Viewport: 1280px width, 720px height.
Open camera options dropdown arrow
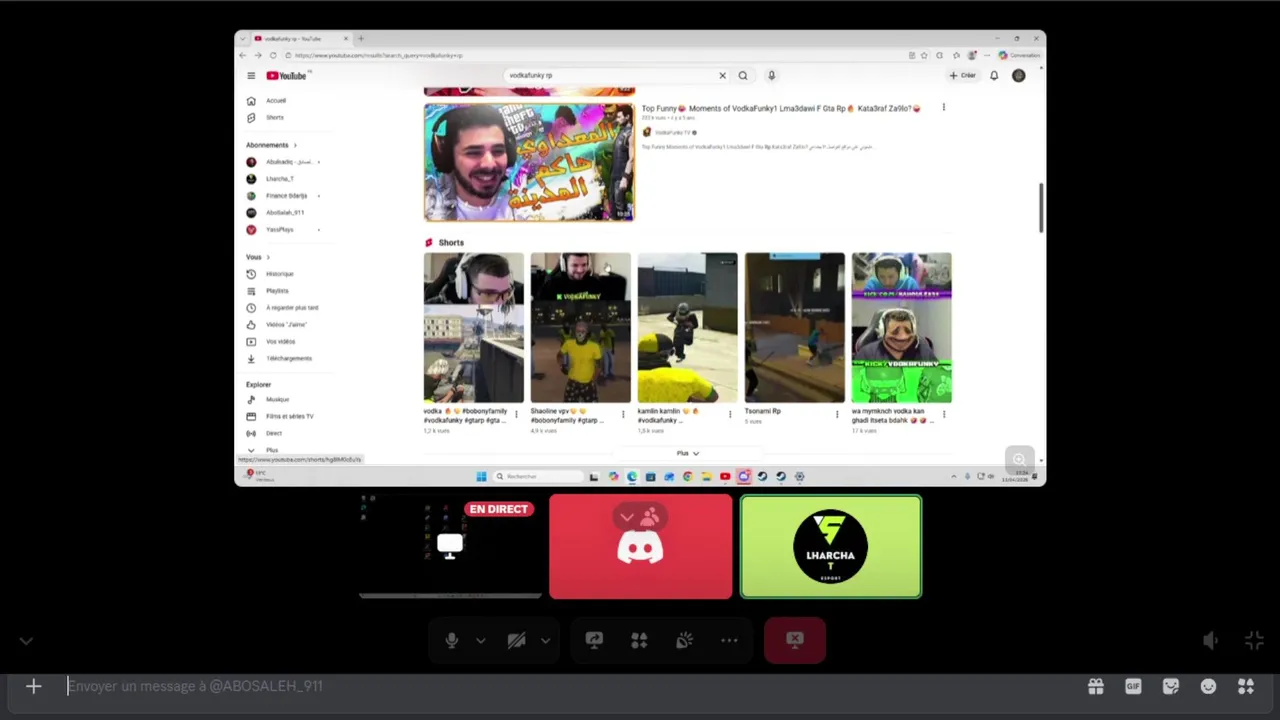[x=545, y=641]
